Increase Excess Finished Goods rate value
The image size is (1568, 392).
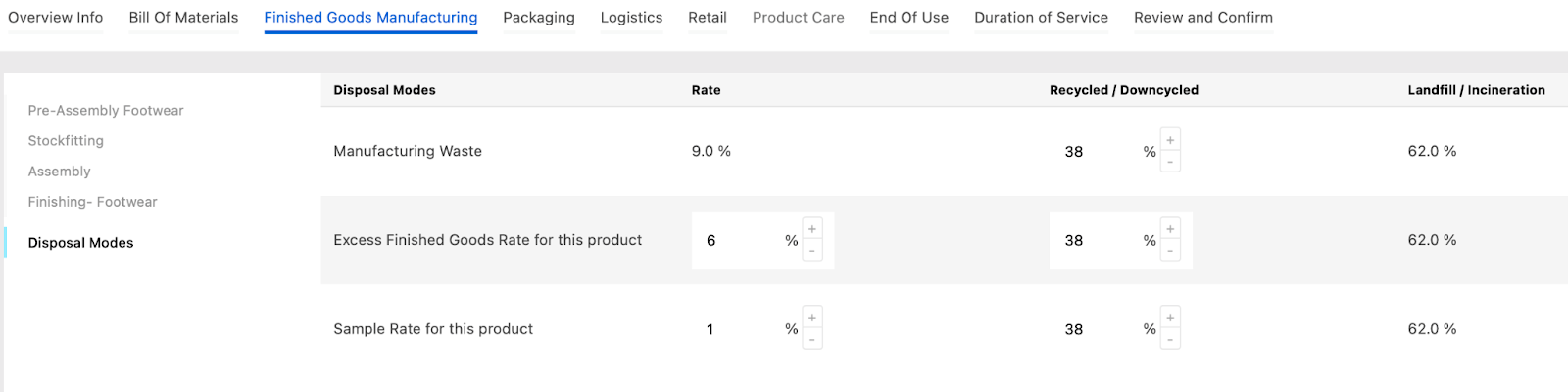point(812,229)
